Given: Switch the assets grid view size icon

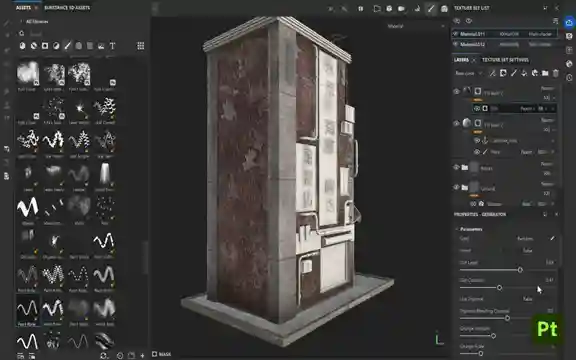Looking at the screenshot, I should coord(141,46).
